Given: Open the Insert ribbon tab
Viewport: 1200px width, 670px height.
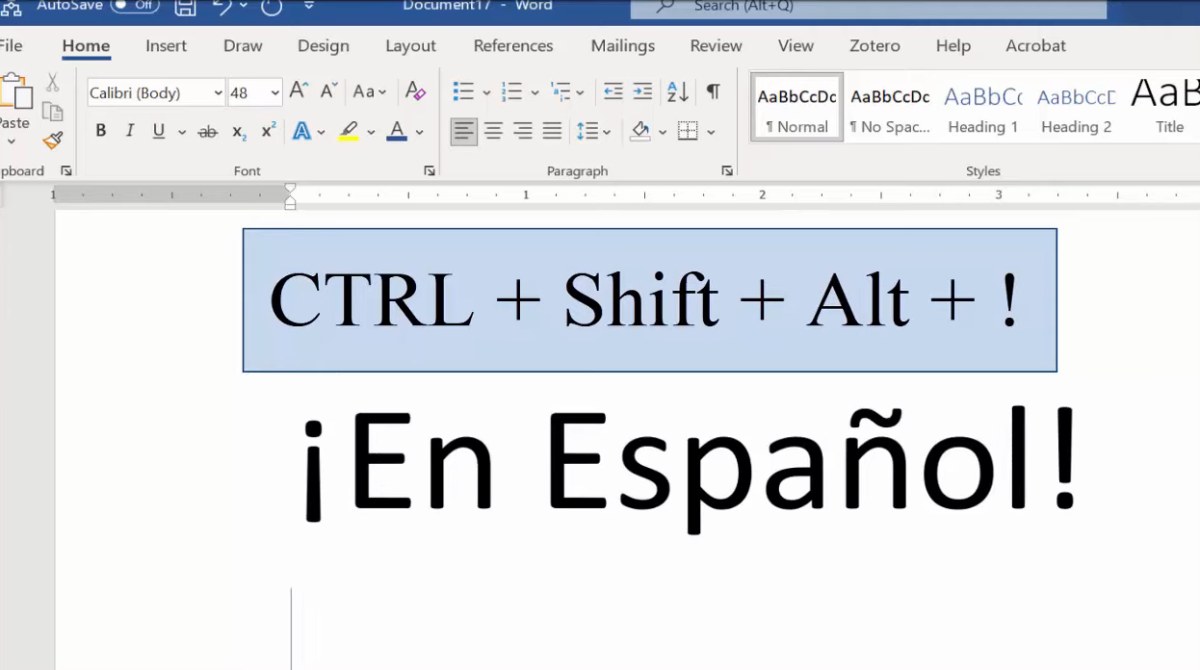Looking at the screenshot, I should (166, 46).
